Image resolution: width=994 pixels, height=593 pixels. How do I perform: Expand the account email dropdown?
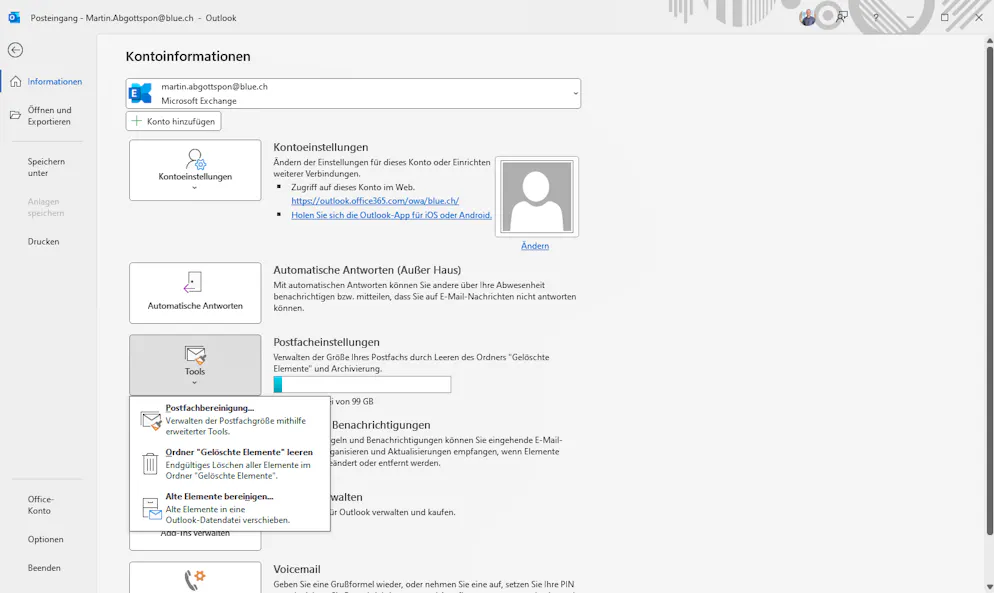[x=577, y=91]
